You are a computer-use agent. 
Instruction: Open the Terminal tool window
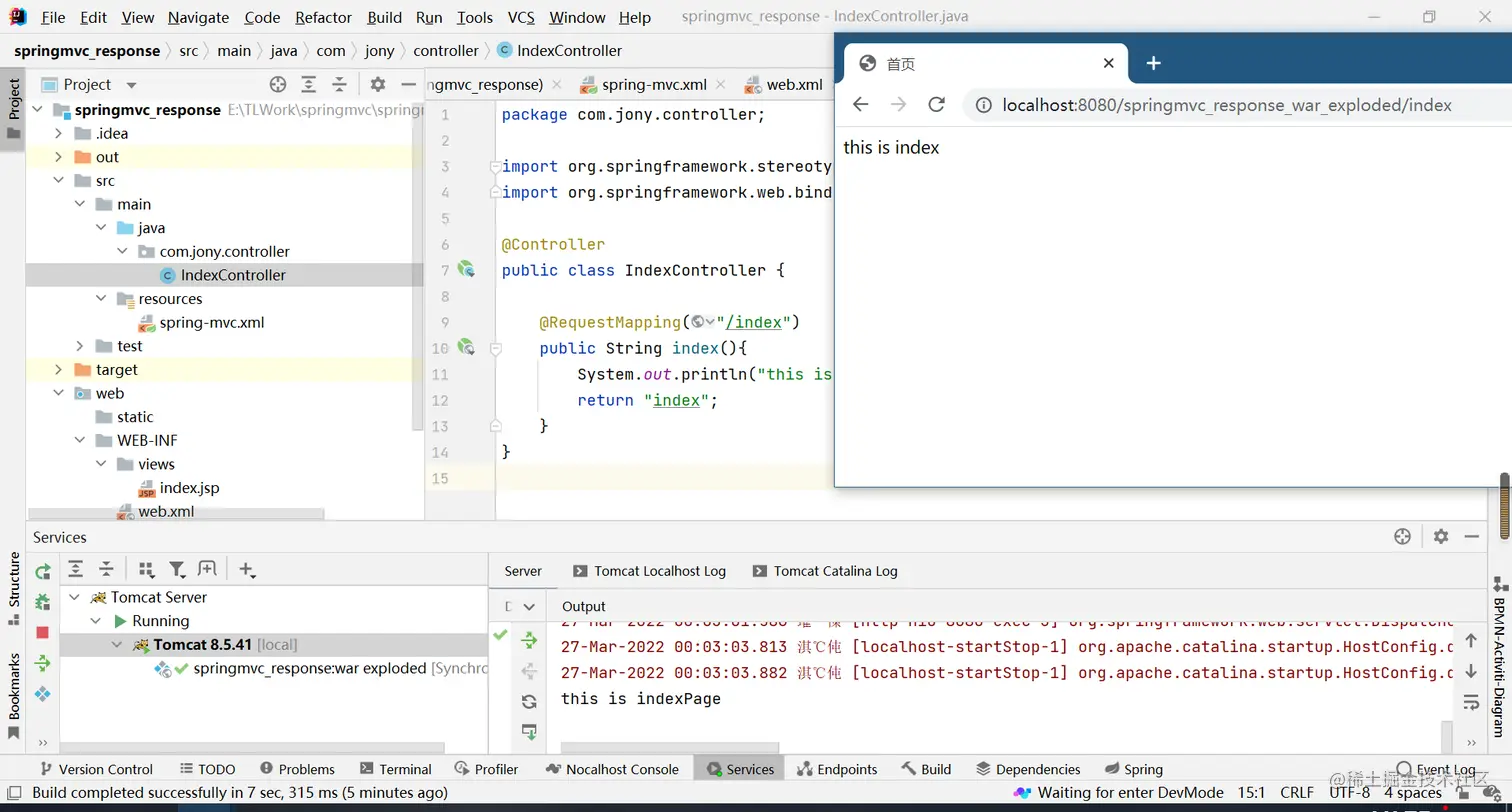click(394, 769)
